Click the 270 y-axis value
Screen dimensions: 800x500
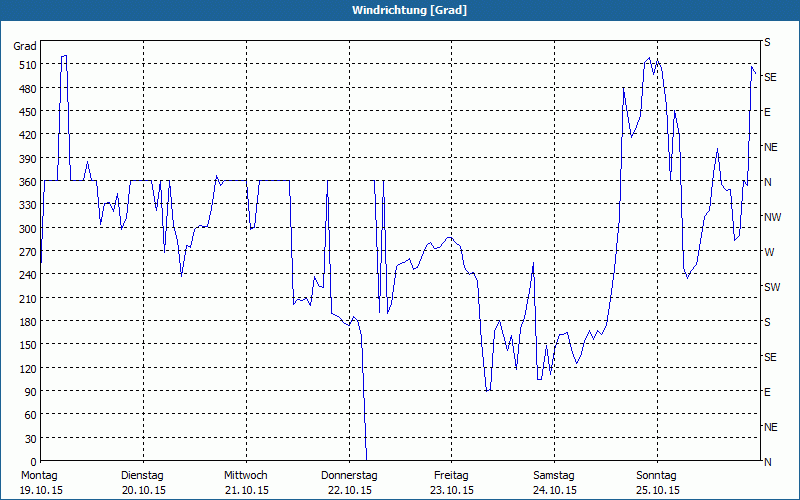(28, 252)
